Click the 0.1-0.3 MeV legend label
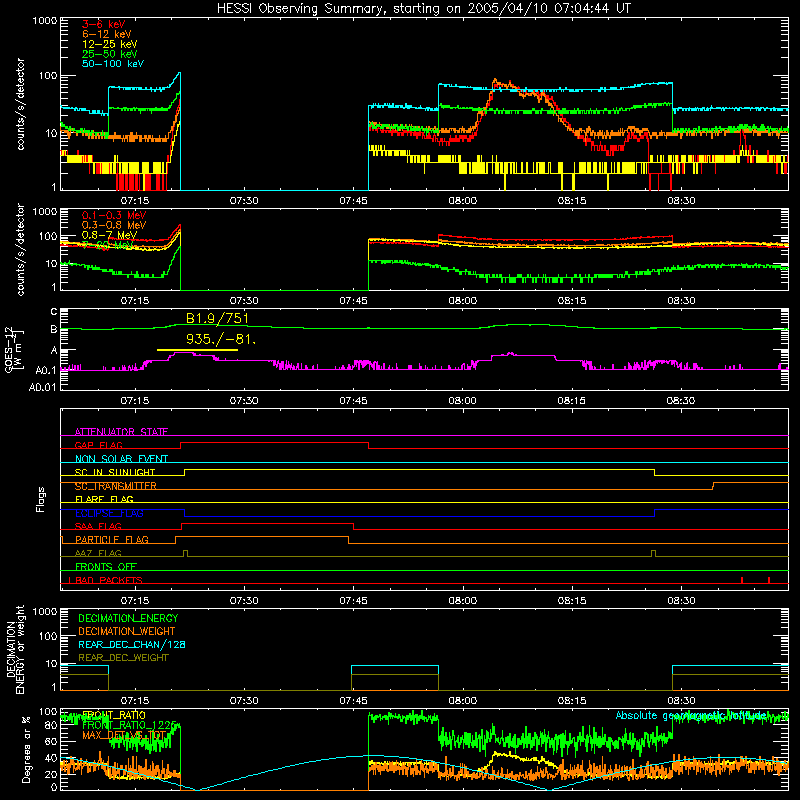This screenshot has height=800, width=800. click(x=114, y=215)
